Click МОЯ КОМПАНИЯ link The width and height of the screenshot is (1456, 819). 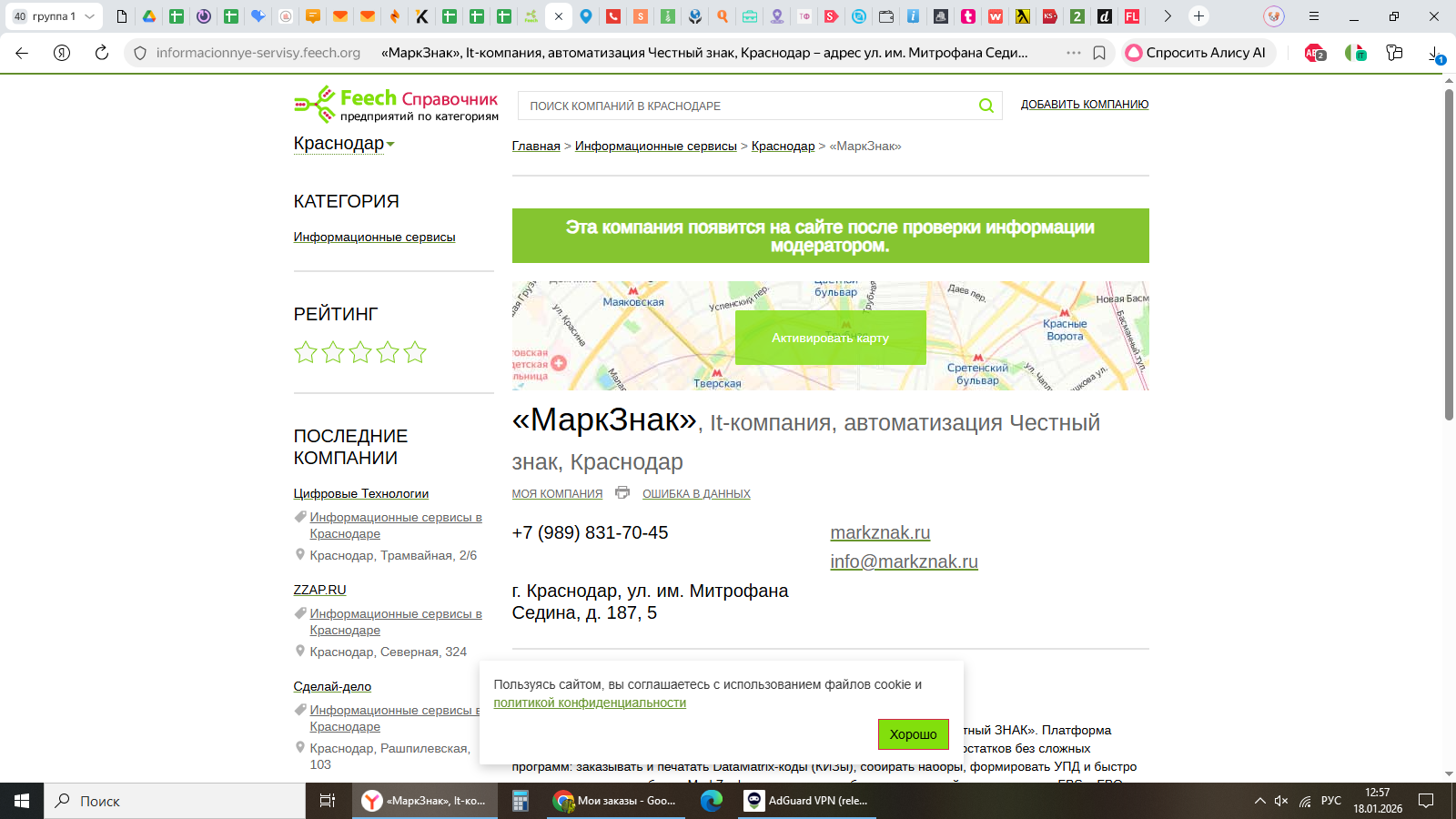click(x=557, y=493)
